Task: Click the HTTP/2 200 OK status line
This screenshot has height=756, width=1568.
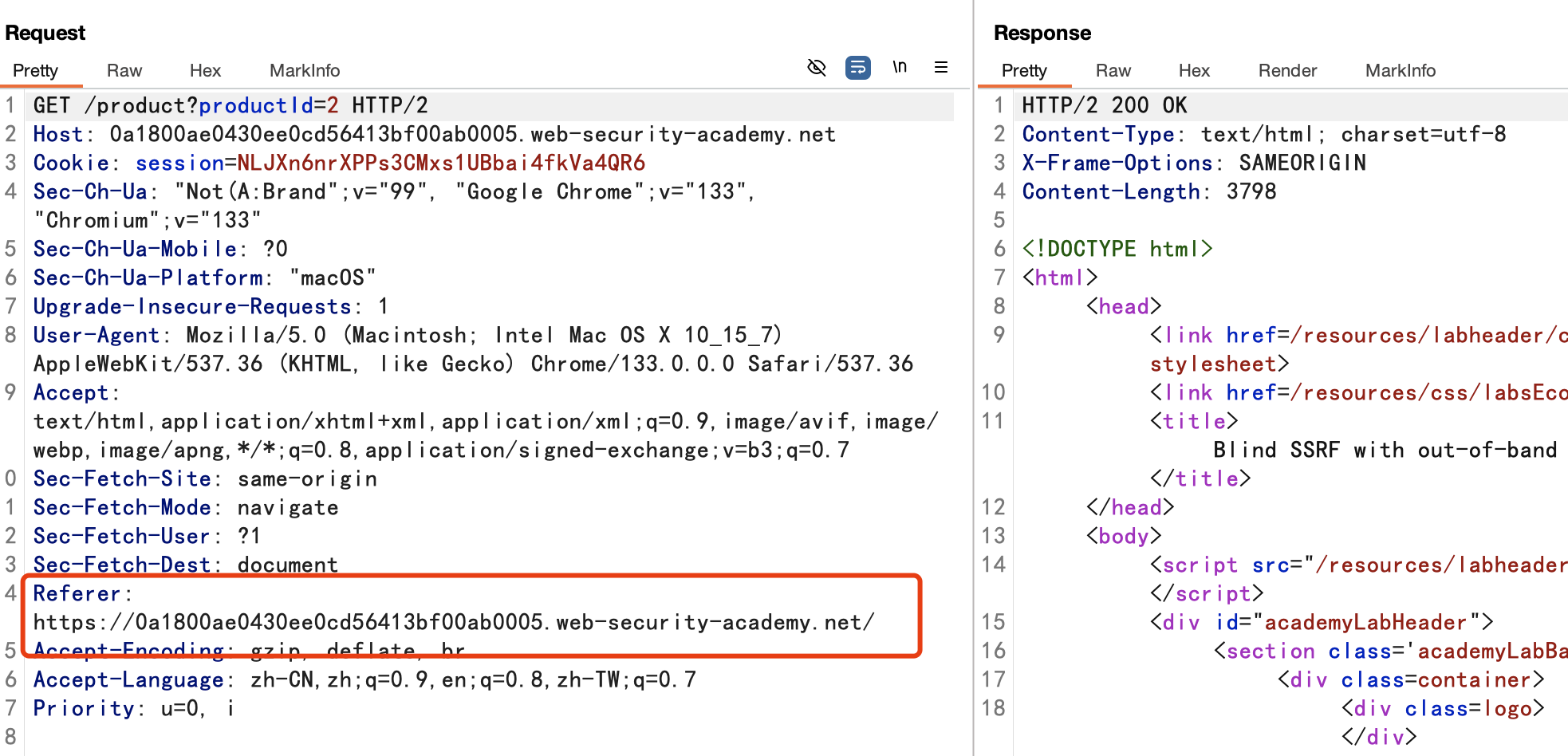Action: [x=1105, y=106]
